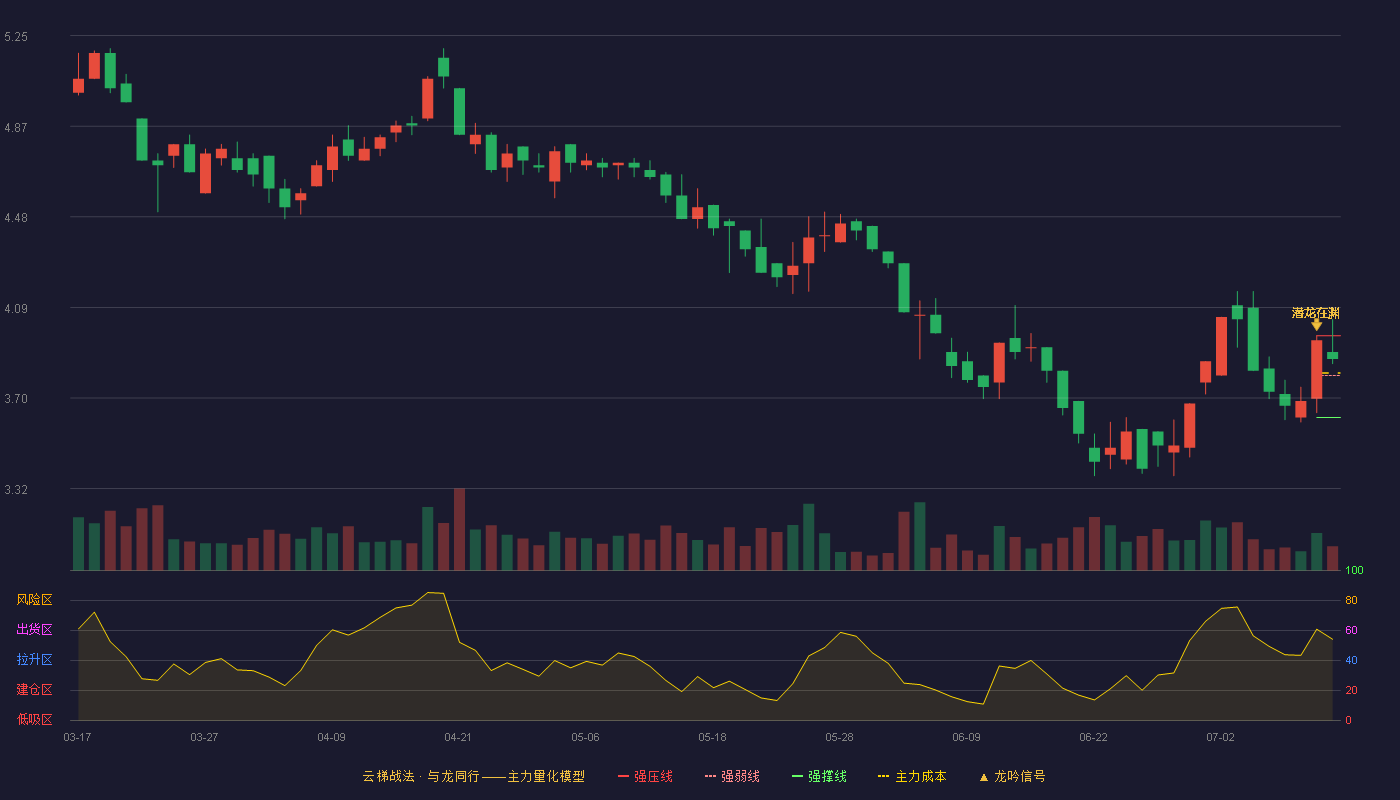Click the 05-06 date label

coord(585,737)
